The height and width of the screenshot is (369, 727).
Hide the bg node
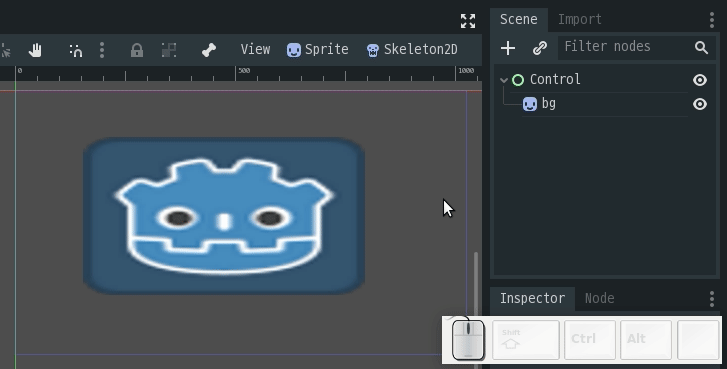tap(700, 104)
